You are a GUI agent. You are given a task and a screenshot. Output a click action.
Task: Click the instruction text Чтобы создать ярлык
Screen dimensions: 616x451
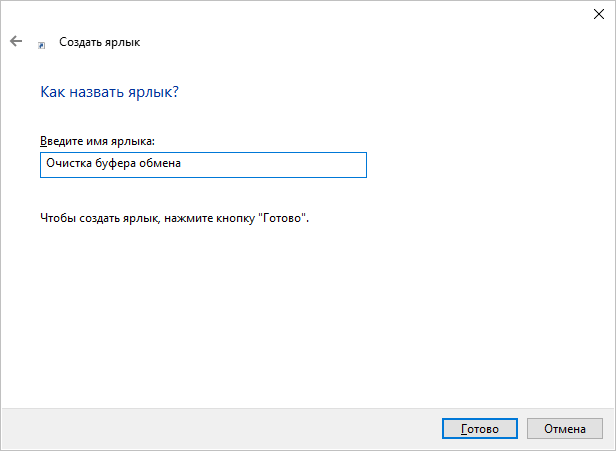tap(98, 217)
